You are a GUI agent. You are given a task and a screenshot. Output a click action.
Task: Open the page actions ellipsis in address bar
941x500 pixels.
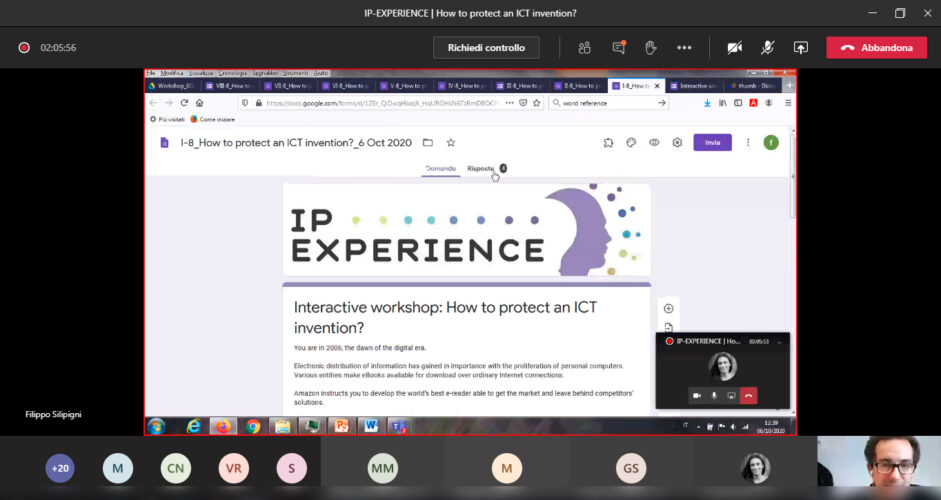click(x=510, y=103)
